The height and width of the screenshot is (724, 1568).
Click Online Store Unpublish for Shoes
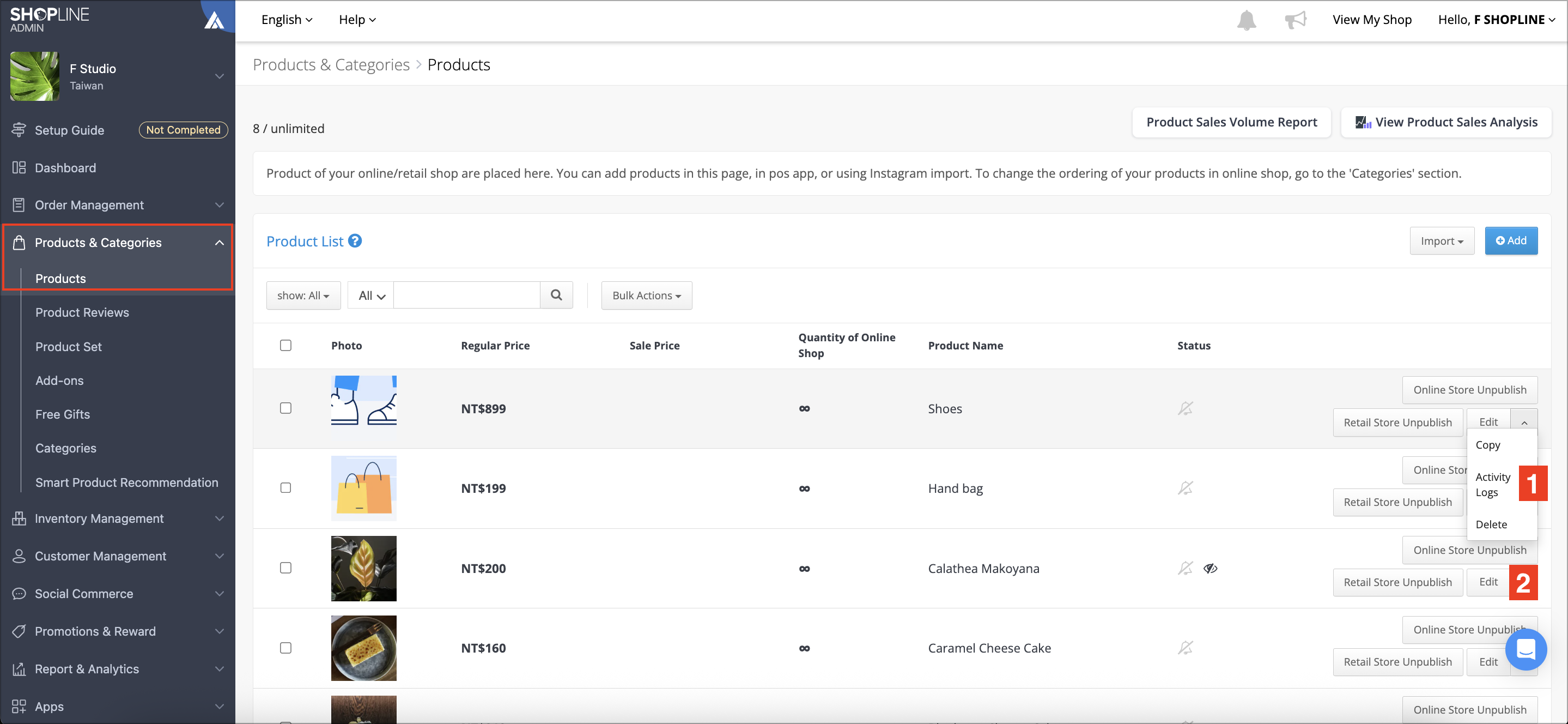pyautogui.click(x=1469, y=390)
